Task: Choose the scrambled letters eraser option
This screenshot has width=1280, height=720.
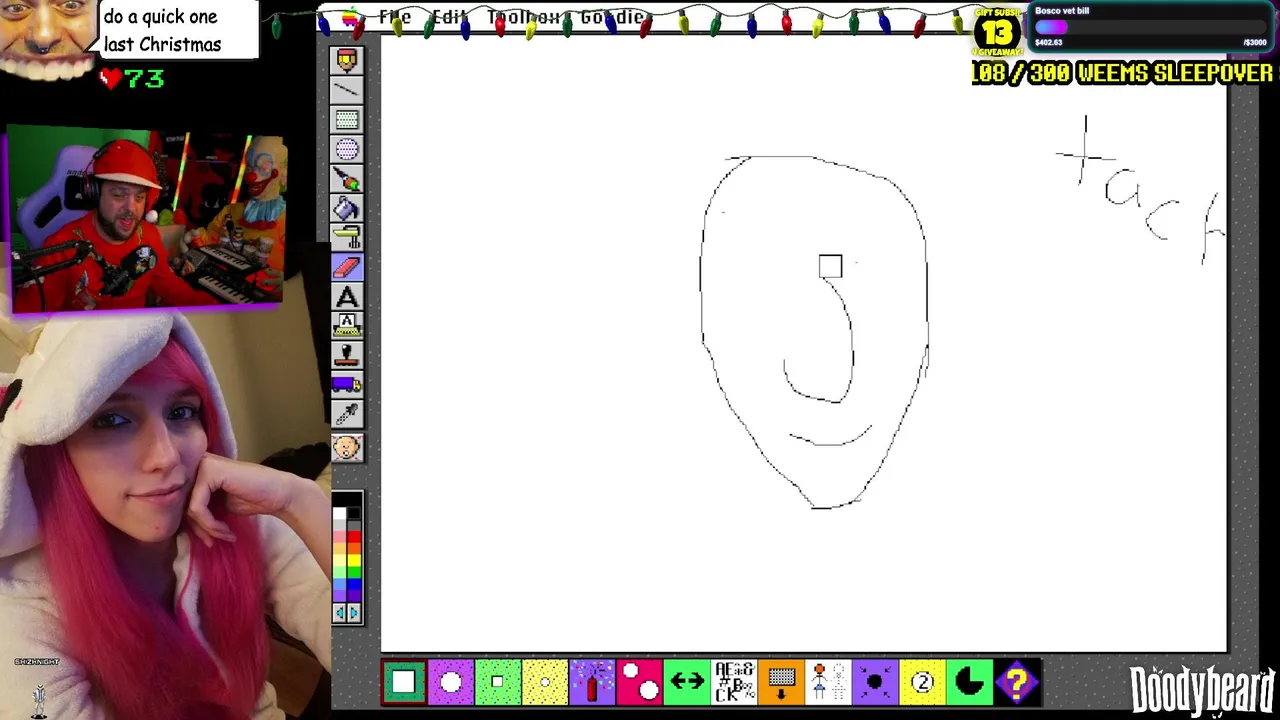Action: tap(734, 683)
